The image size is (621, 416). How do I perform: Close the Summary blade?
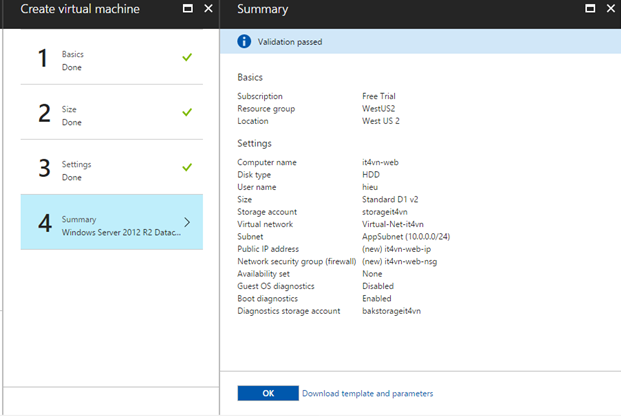click(610, 9)
